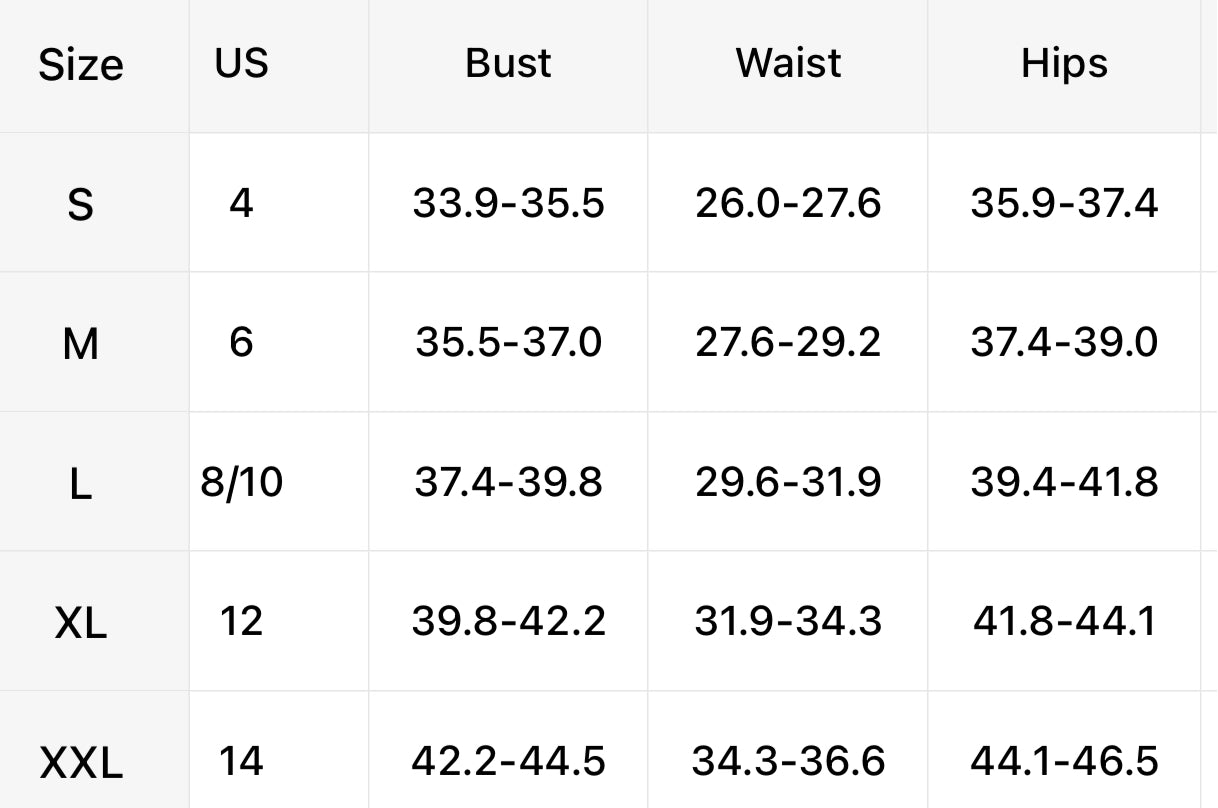1218x808 pixels.
Task: Click bust measurement 33.9-35.5 cell
Action: click(508, 203)
